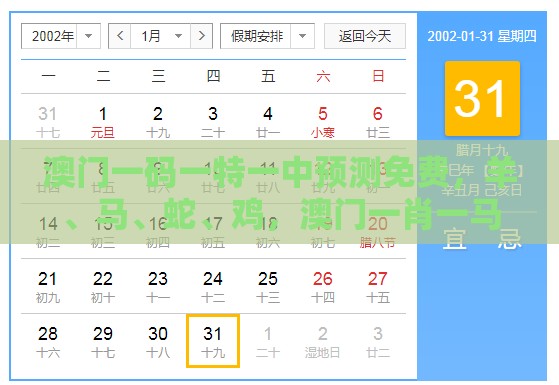
Task: Open the 2002年 year dropdown
Action: pos(61,36)
